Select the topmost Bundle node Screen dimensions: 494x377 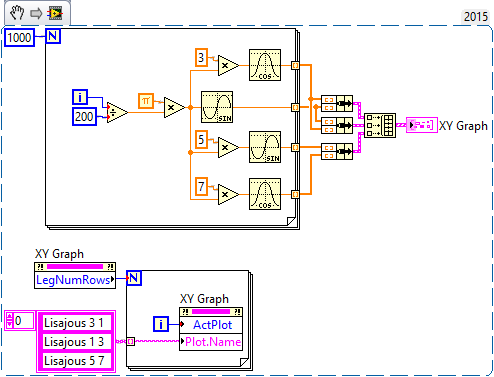click(337, 104)
